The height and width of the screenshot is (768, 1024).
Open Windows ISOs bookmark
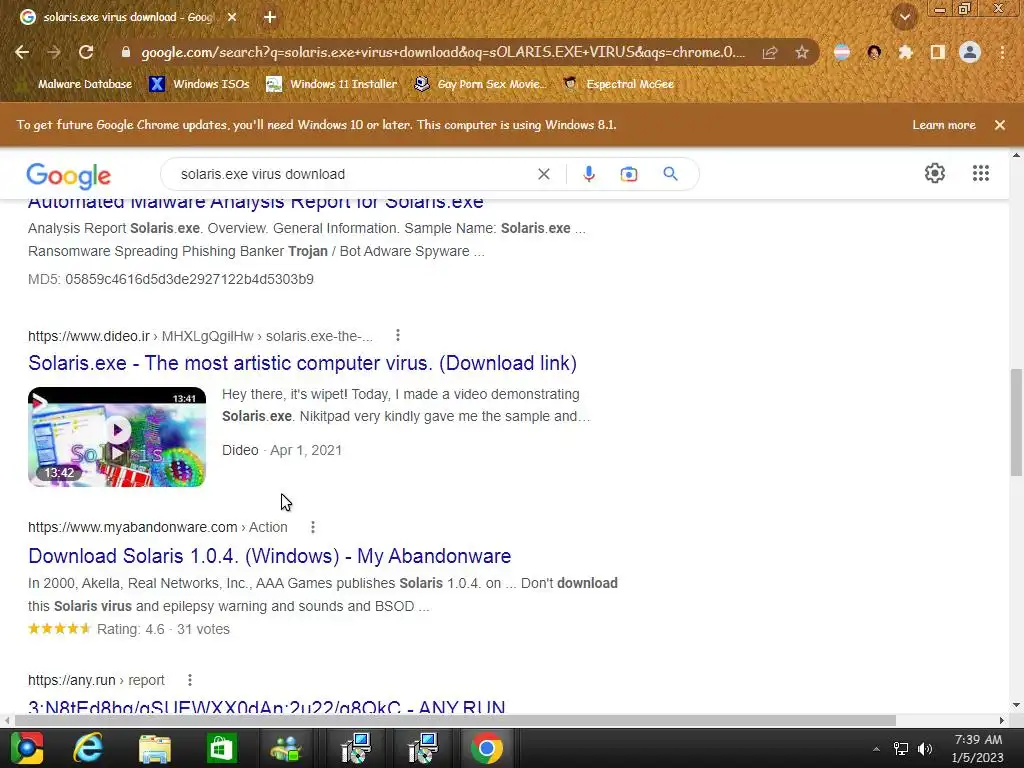[200, 84]
